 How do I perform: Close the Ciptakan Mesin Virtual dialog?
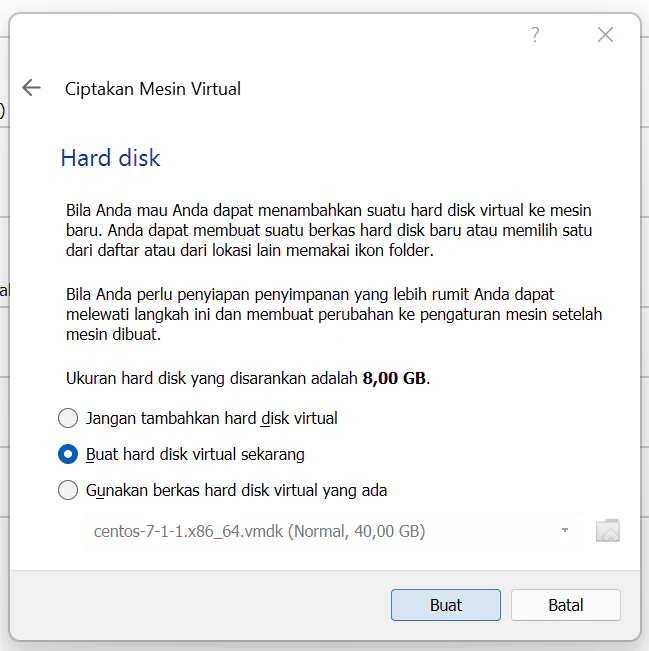[x=605, y=34]
